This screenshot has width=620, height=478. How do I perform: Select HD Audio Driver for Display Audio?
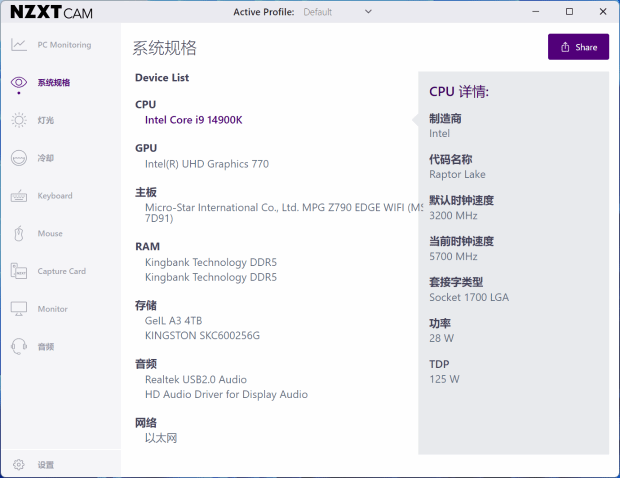point(226,395)
